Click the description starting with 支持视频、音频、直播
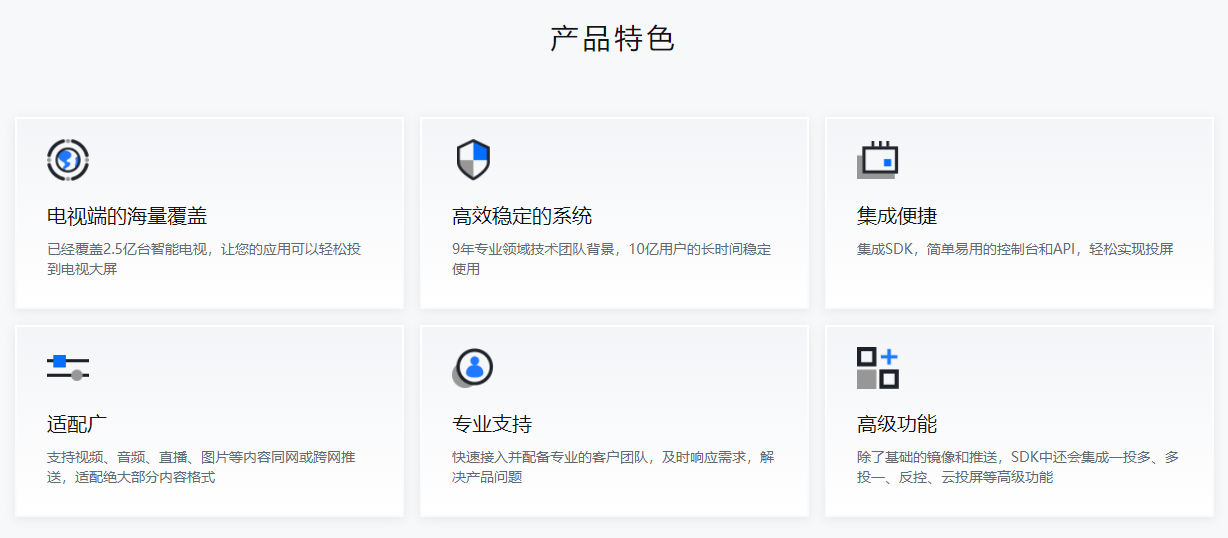 point(200,457)
